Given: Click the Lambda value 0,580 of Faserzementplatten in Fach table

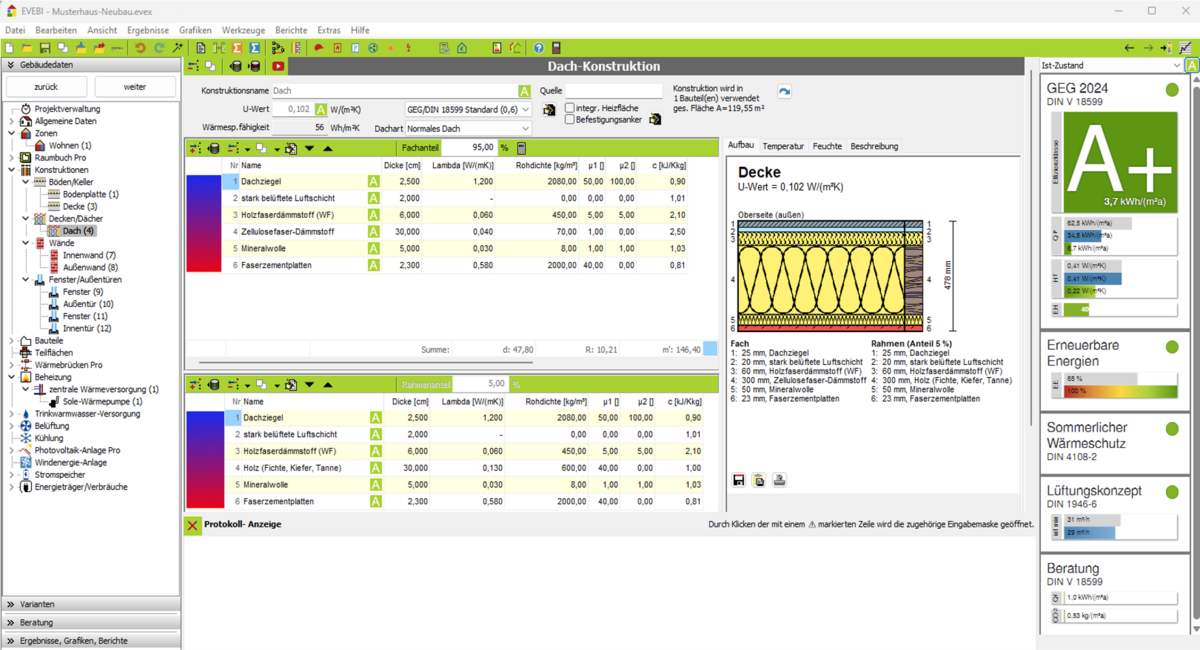Looking at the screenshot, I should click(482, 266).
